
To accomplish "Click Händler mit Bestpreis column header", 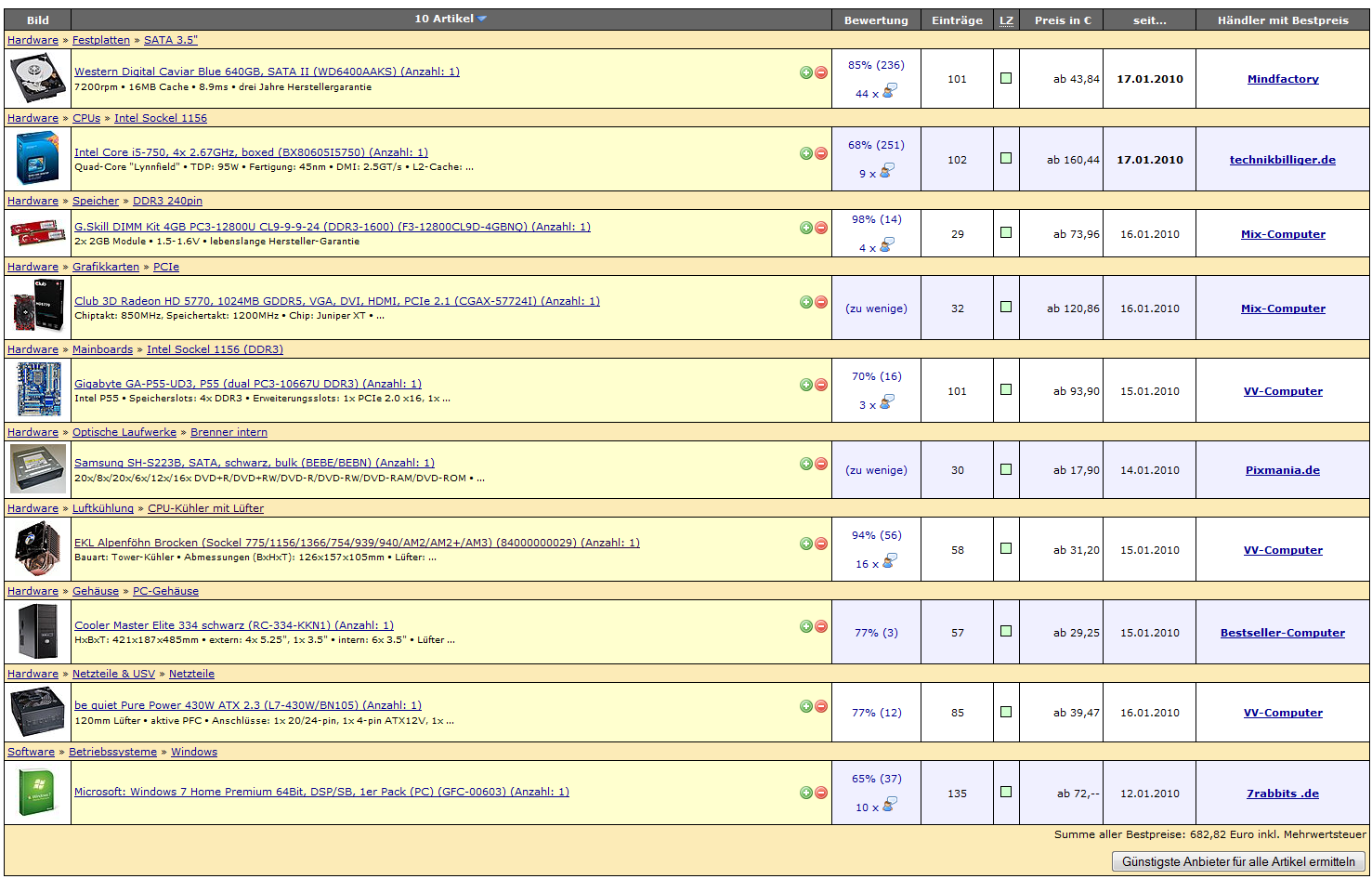I will (1283, 20).
